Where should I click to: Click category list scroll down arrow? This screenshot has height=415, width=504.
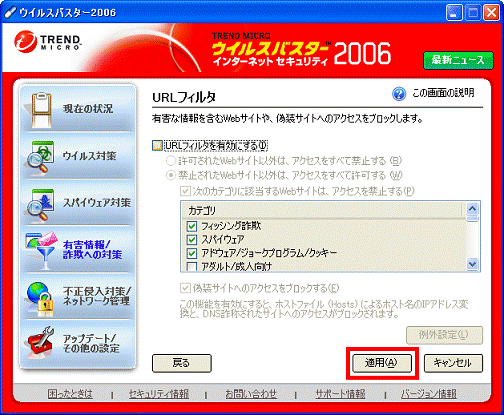point(472,264)
